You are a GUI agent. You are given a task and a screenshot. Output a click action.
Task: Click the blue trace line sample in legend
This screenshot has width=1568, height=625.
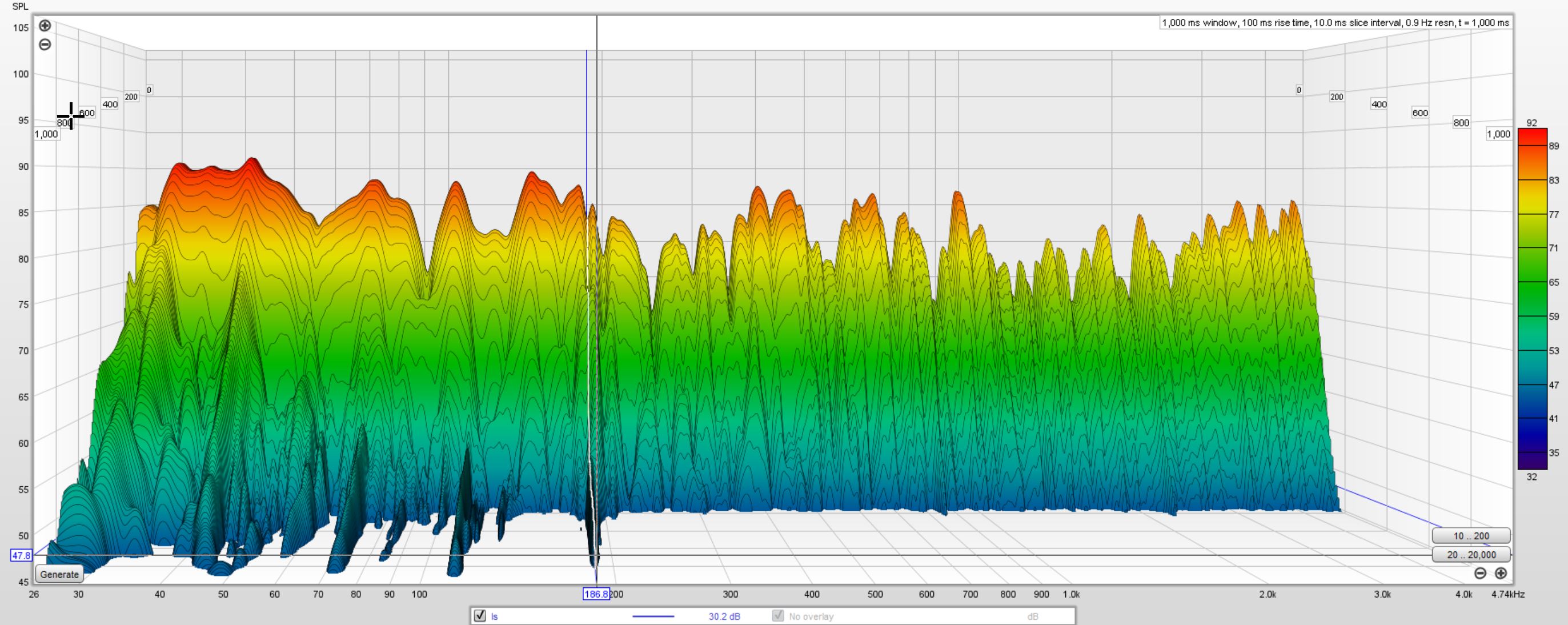coord(653,616)
